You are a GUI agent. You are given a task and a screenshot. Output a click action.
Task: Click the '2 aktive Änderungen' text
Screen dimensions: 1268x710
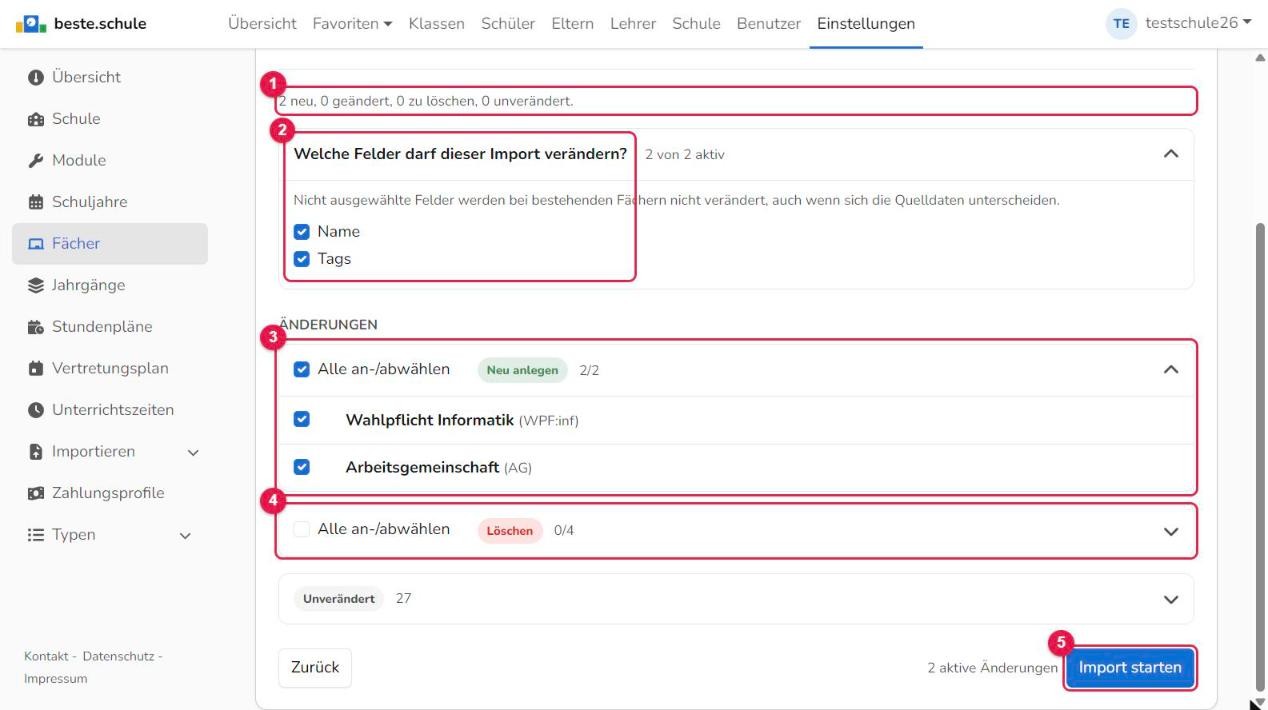pyautogui.click(x=993, y=668)
